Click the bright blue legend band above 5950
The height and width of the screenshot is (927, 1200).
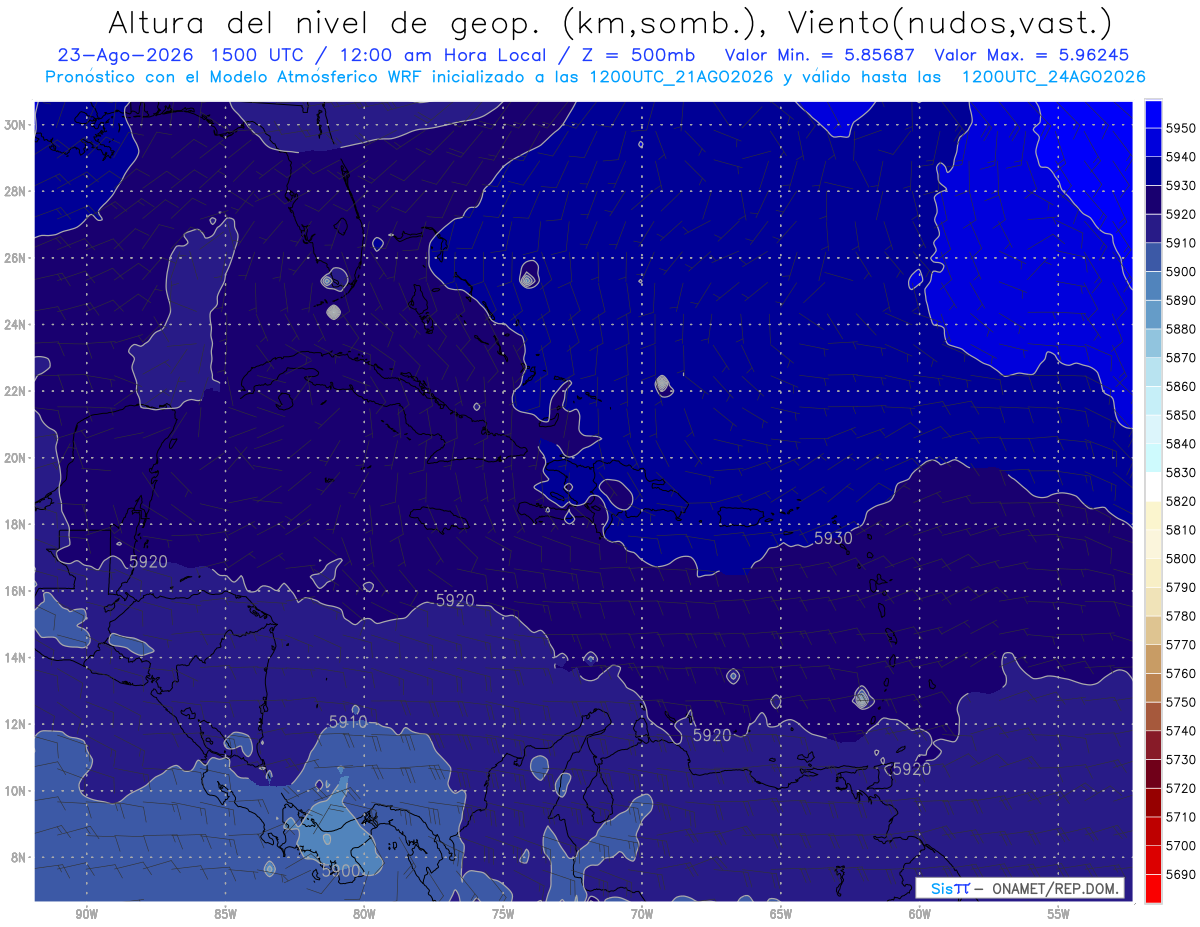point(1153,113)
